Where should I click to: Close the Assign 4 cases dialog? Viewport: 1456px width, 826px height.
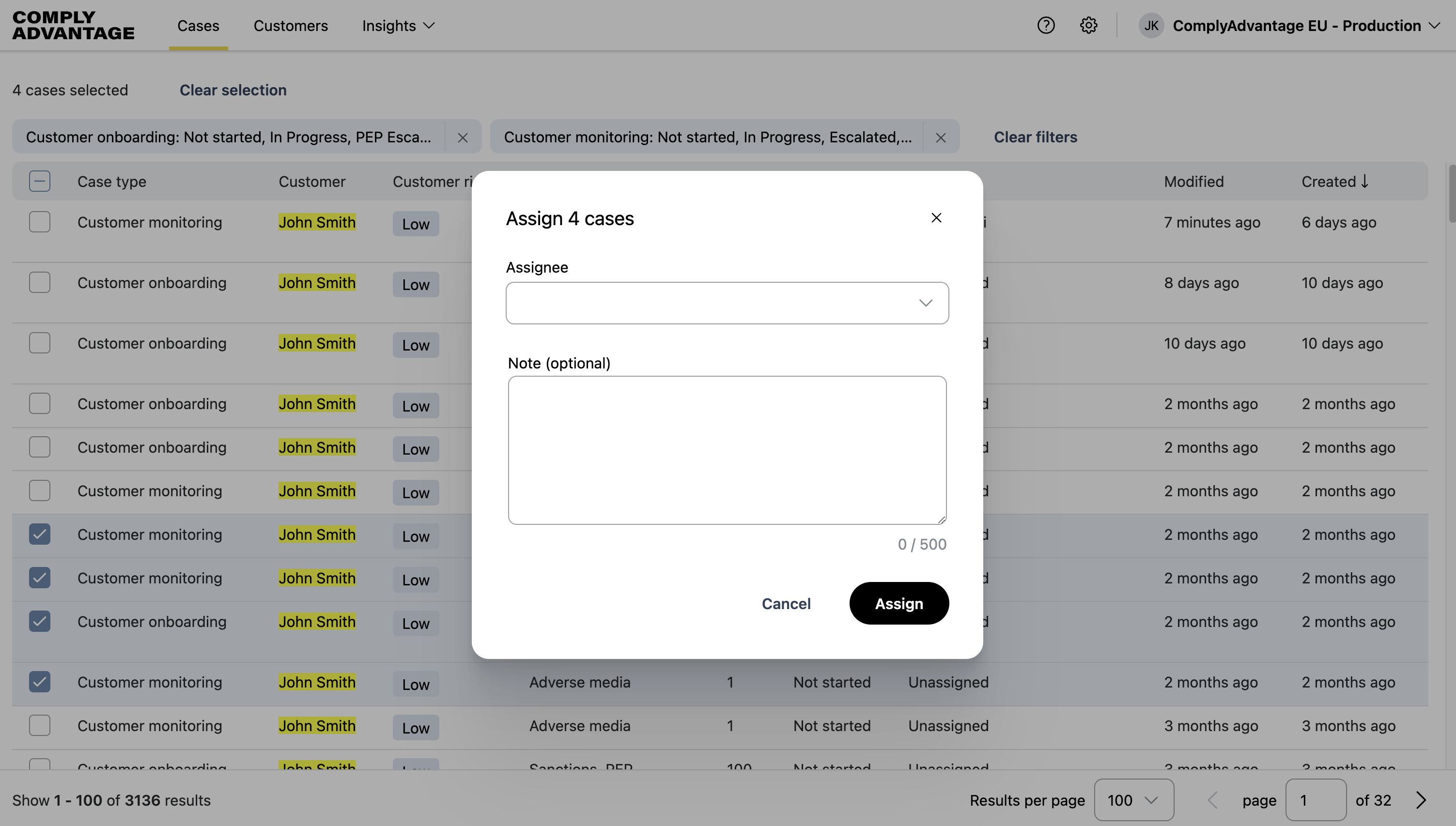[x=936, y=218]
